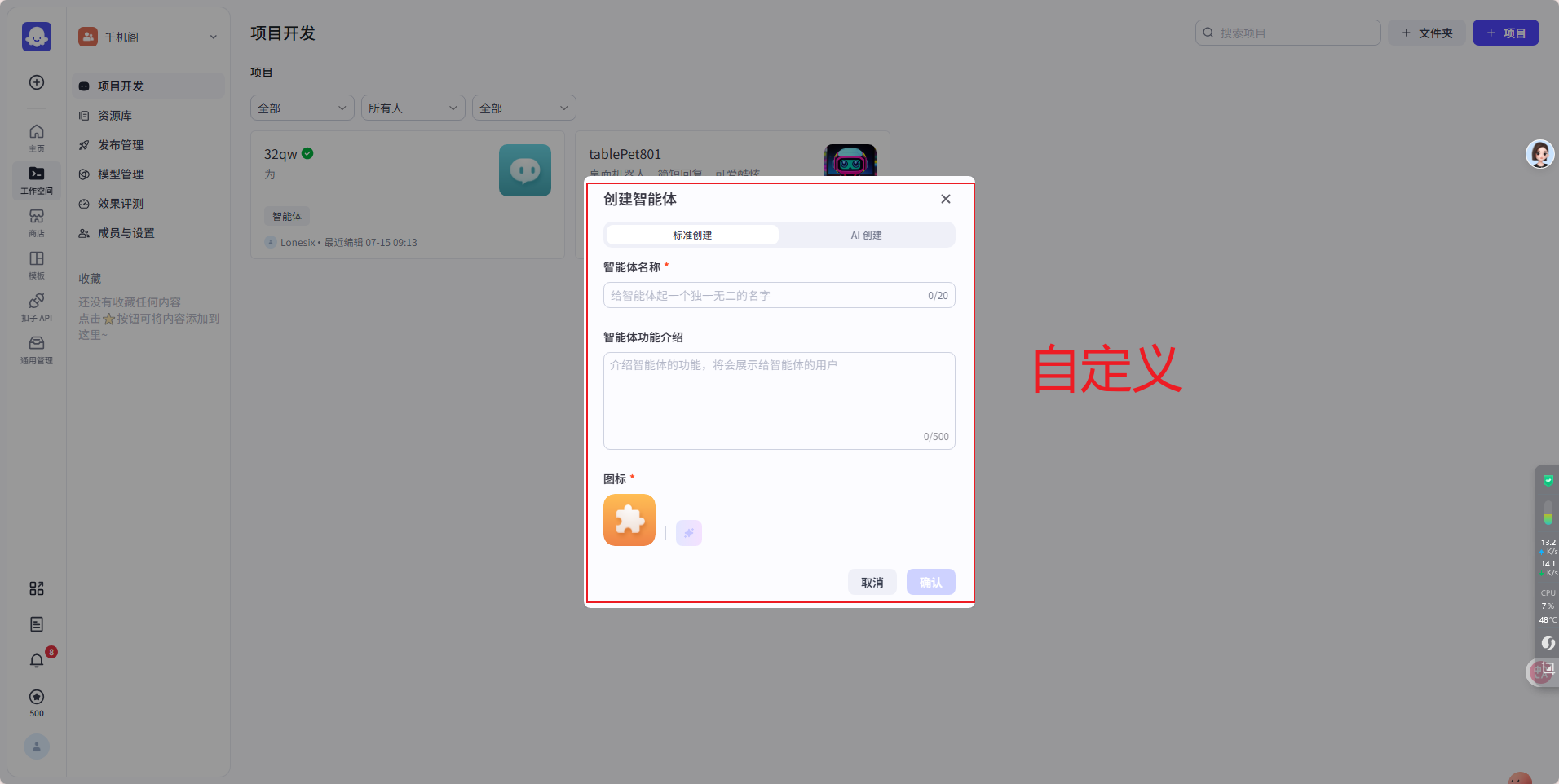This screenshot has width=1559, height=784.
Task: Open the 所有人 filter dropdown
Action: 413,108
